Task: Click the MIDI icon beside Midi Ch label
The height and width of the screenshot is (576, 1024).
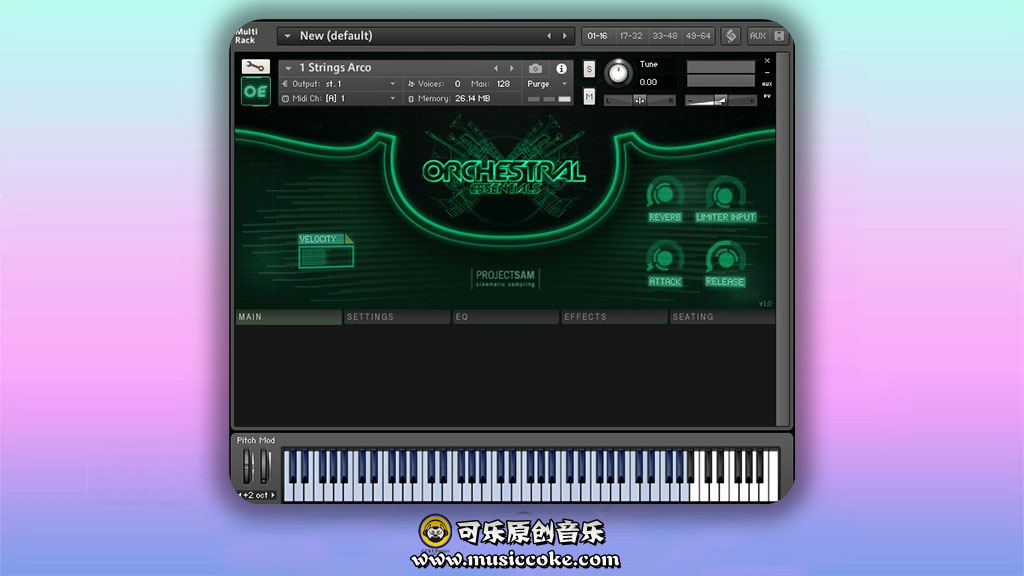Action: pyautogui.click(x=285, y=99)
